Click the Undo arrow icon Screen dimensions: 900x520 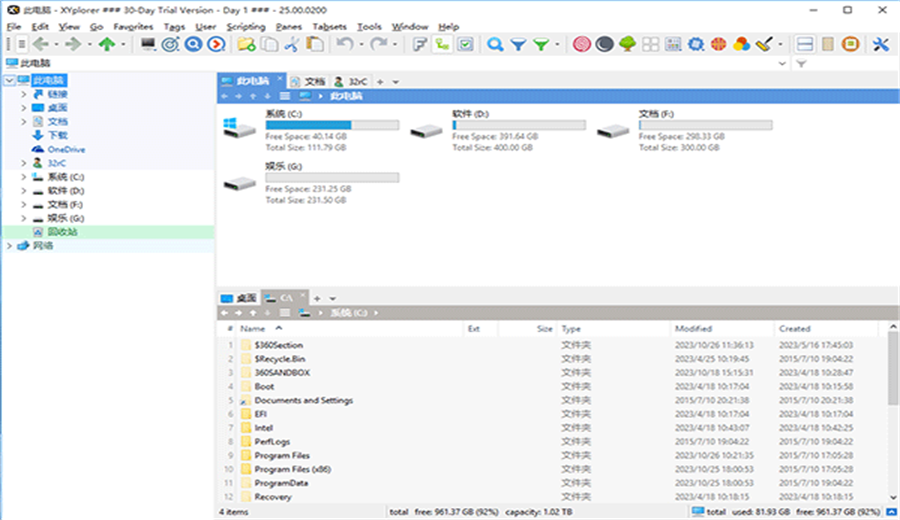[344, 44]
